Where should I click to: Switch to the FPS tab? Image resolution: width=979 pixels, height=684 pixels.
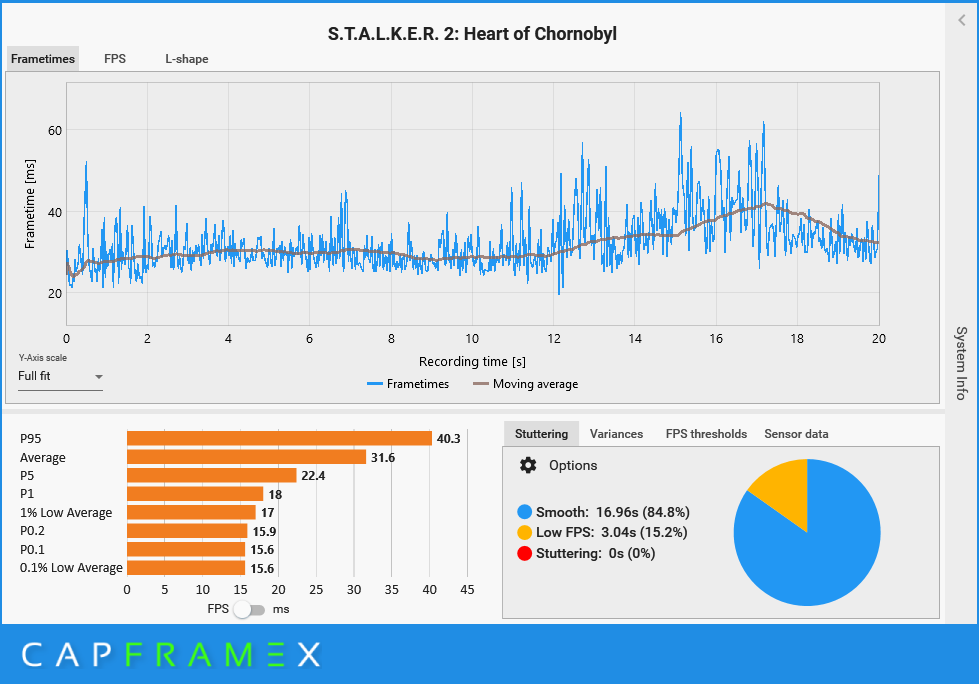(x=114, y=59)
